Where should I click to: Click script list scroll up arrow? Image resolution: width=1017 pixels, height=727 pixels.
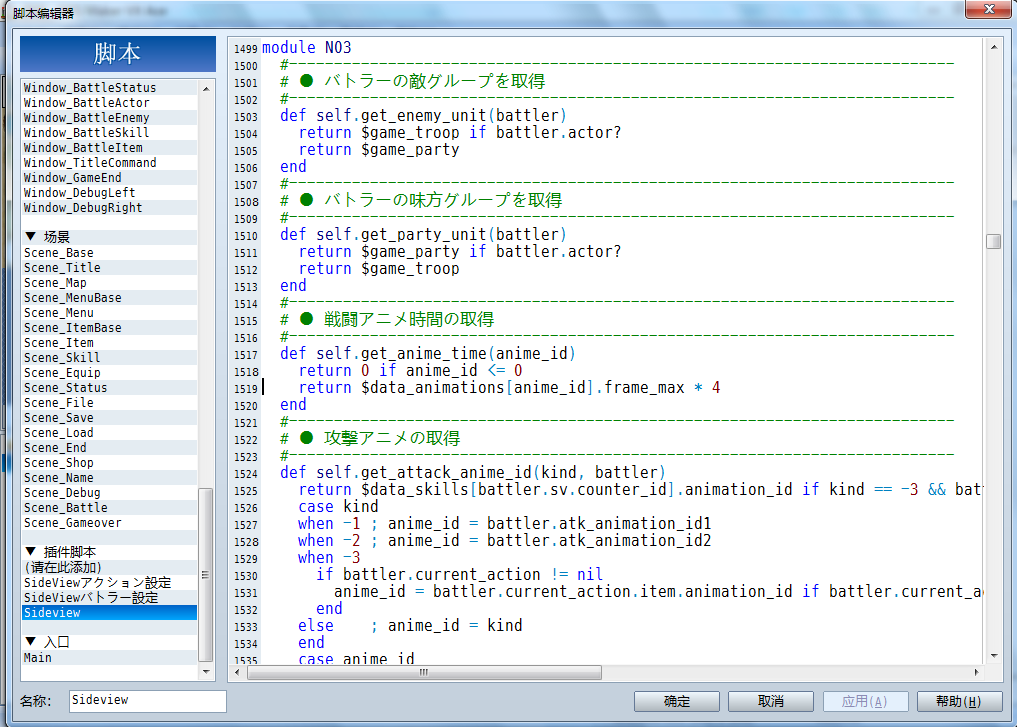(206, 88)
